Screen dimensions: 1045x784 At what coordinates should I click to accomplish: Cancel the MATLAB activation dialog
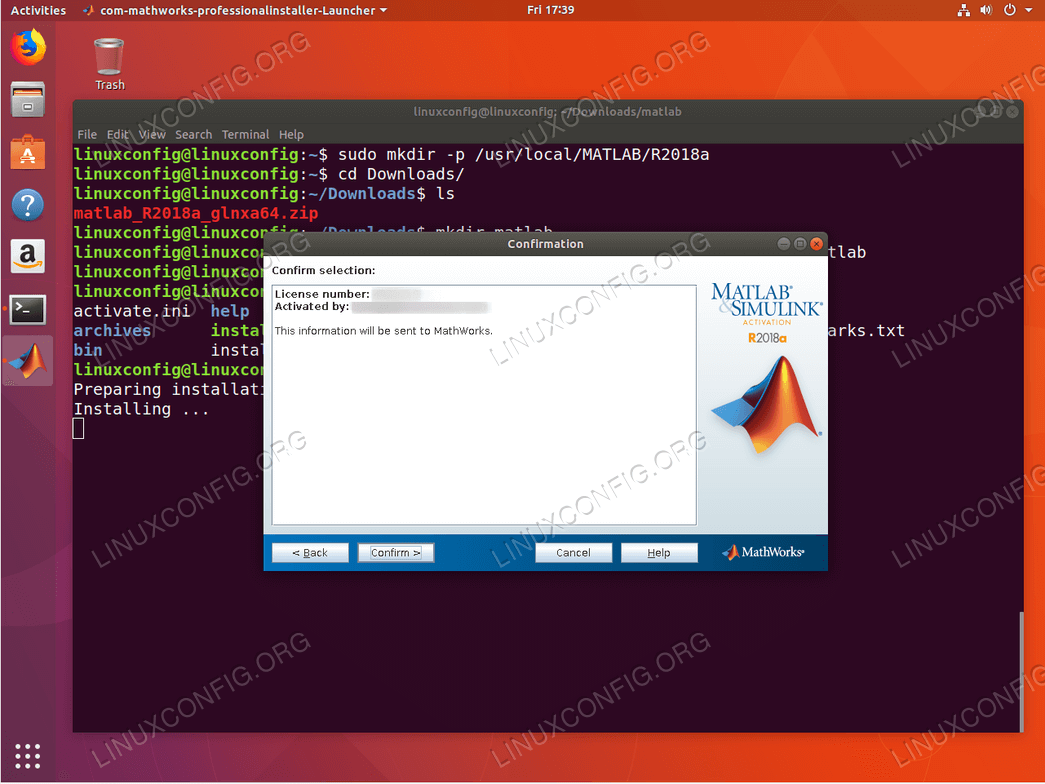(x=573, y=551)
